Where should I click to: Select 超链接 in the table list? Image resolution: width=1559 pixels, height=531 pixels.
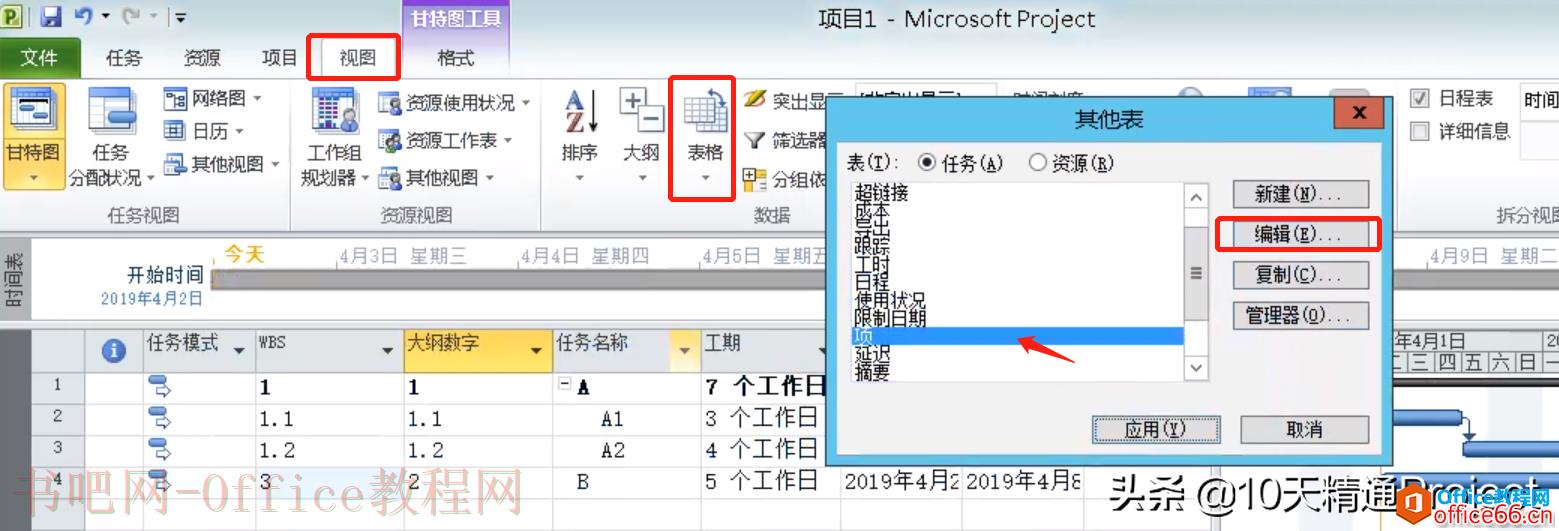click(1016, 193)
